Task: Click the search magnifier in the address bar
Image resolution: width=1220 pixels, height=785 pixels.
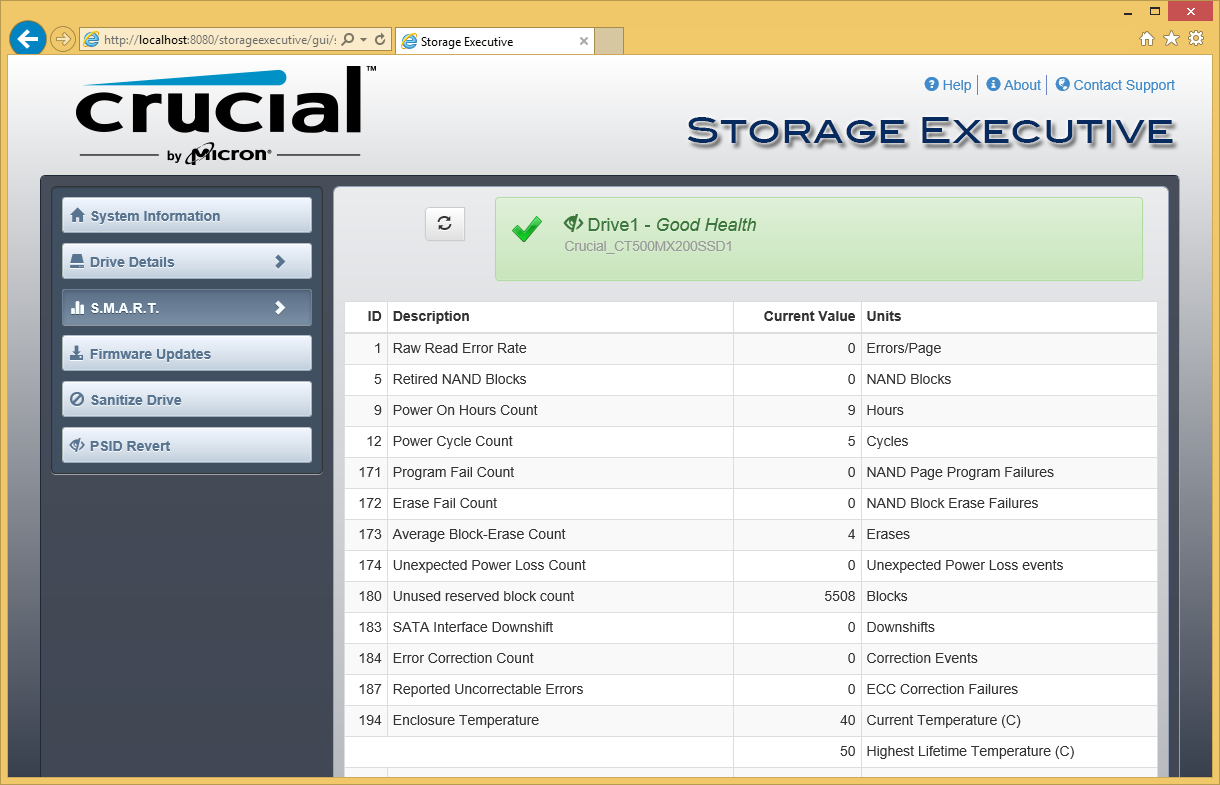Action: pos(348,40)
